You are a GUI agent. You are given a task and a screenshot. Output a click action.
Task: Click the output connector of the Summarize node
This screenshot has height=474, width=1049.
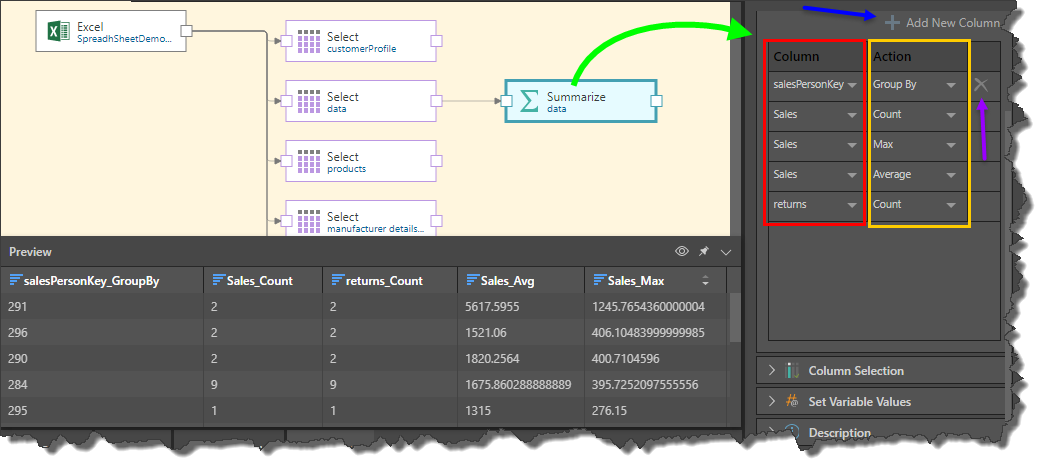pyautogui.click(x=656, y=101)
